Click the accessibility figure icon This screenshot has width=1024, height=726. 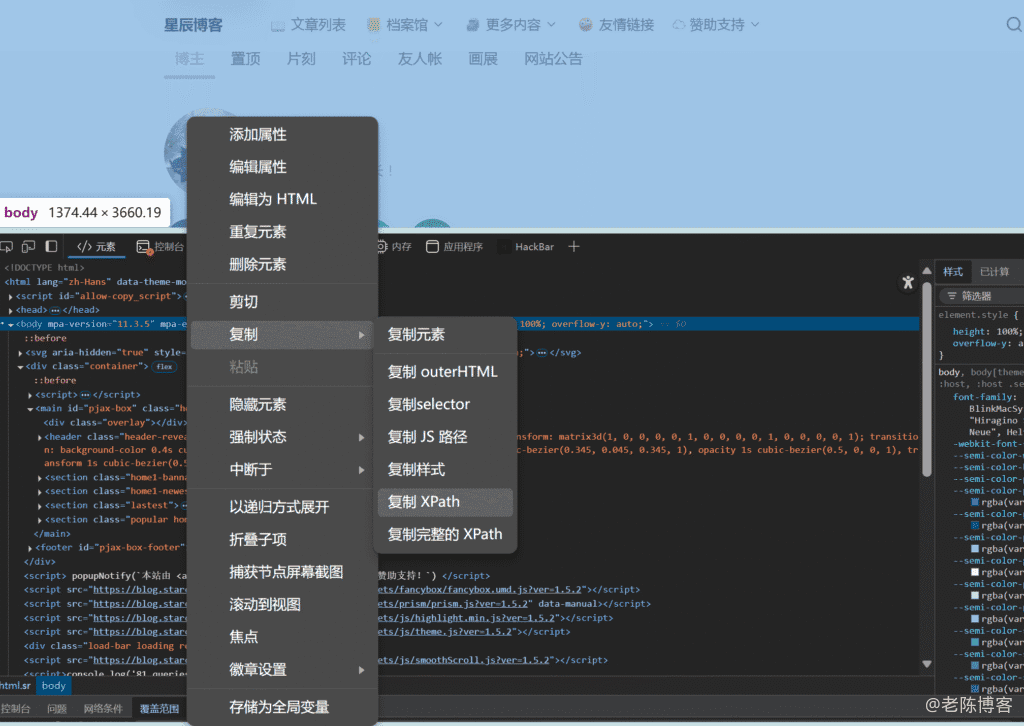[x=908, y=282]
